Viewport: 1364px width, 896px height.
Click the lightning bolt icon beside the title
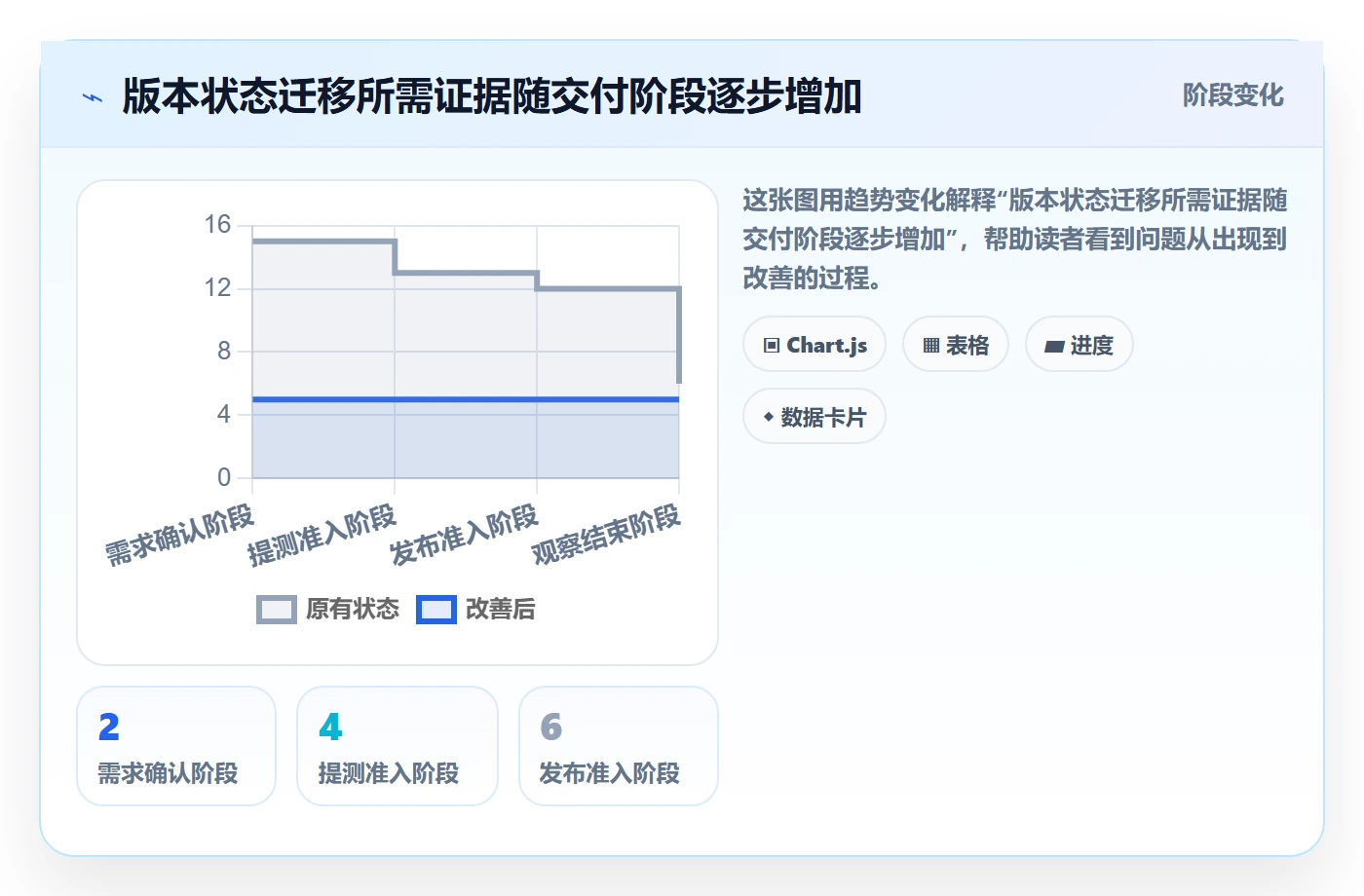pyautogui.click(x=93, y=97)
